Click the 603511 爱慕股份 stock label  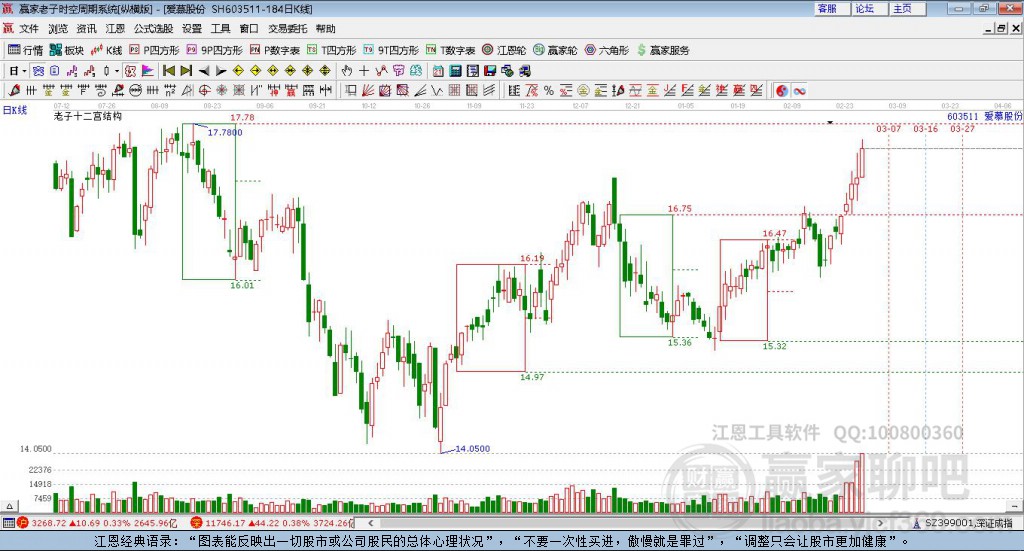pyautogui.click(x=985, y=116)
